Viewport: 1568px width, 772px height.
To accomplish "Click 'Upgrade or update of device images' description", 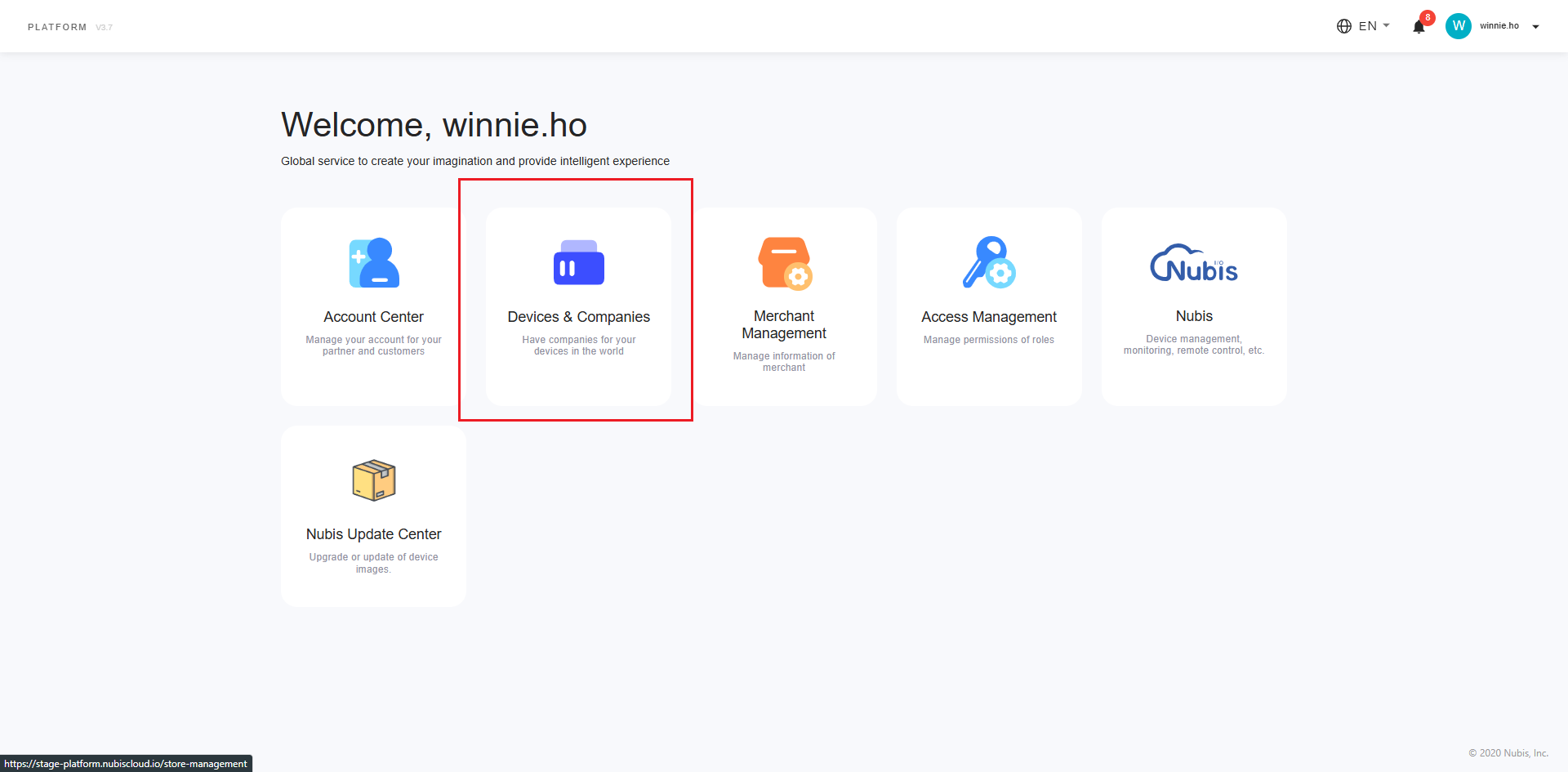I will pos(374,563).
